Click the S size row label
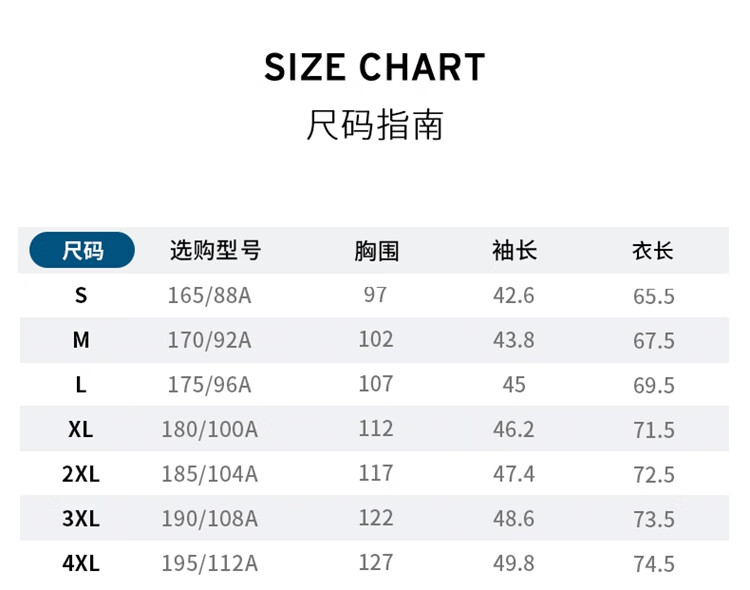 81,295
